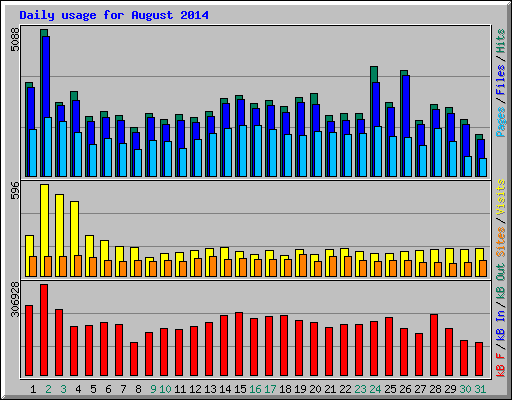Click the Pages legend label

tap(500, 122)
